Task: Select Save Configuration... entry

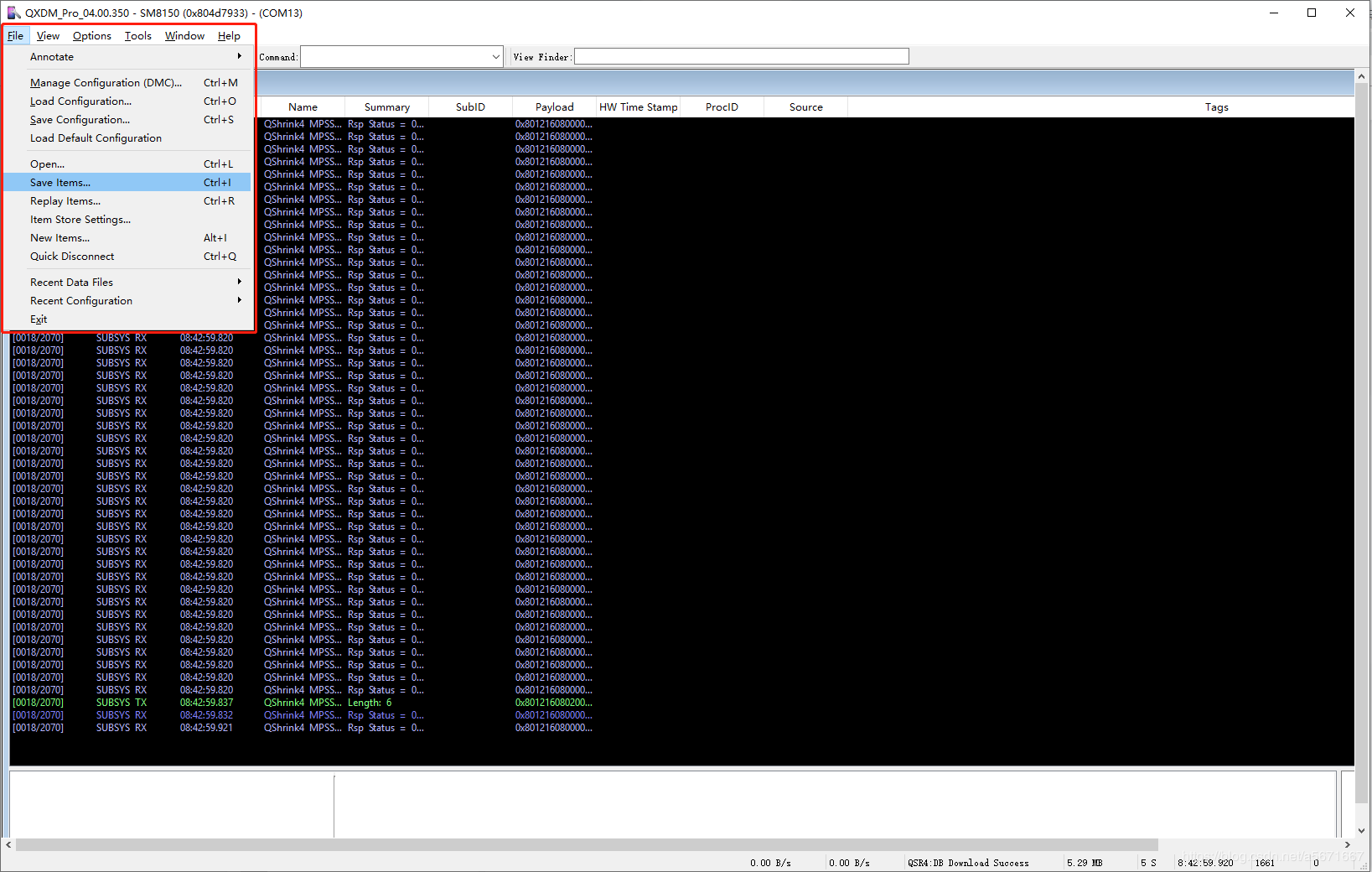Action: coord(127,120)
